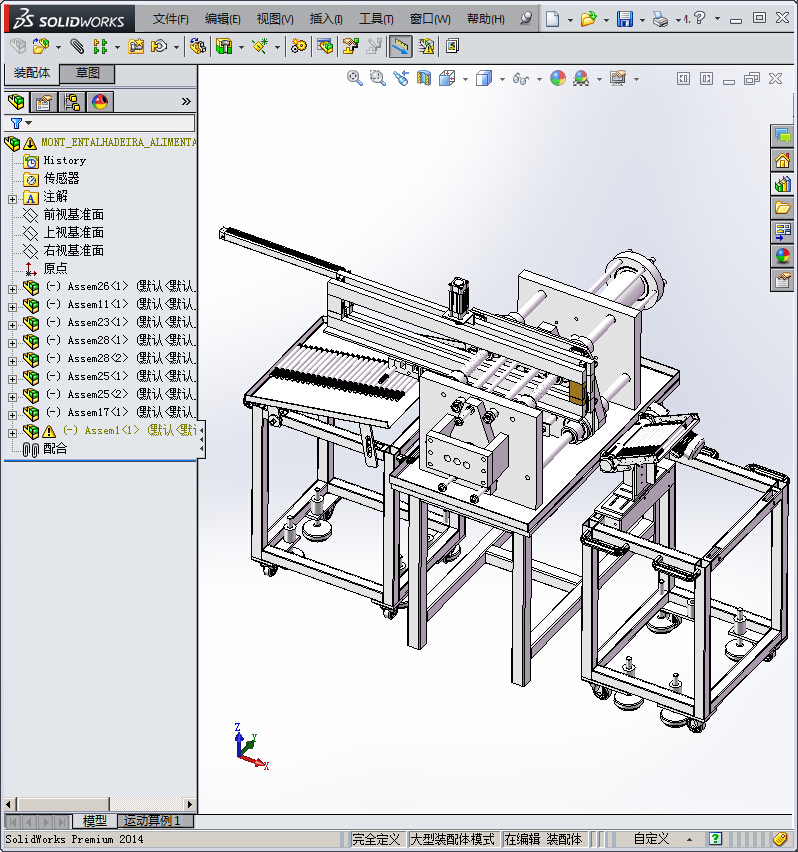Click the Smart Fasteners icon
This screenshot has width=798, height=852.
click(136, 47)
